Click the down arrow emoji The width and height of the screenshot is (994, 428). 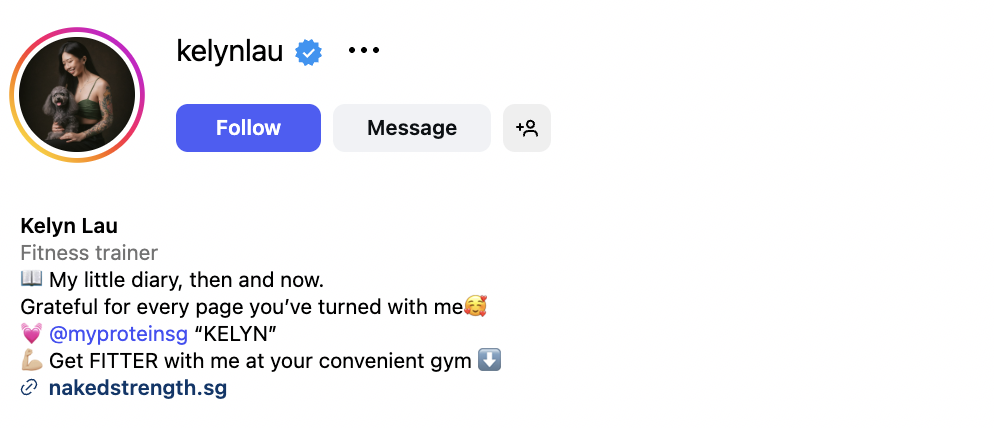(x=489, y=360)
